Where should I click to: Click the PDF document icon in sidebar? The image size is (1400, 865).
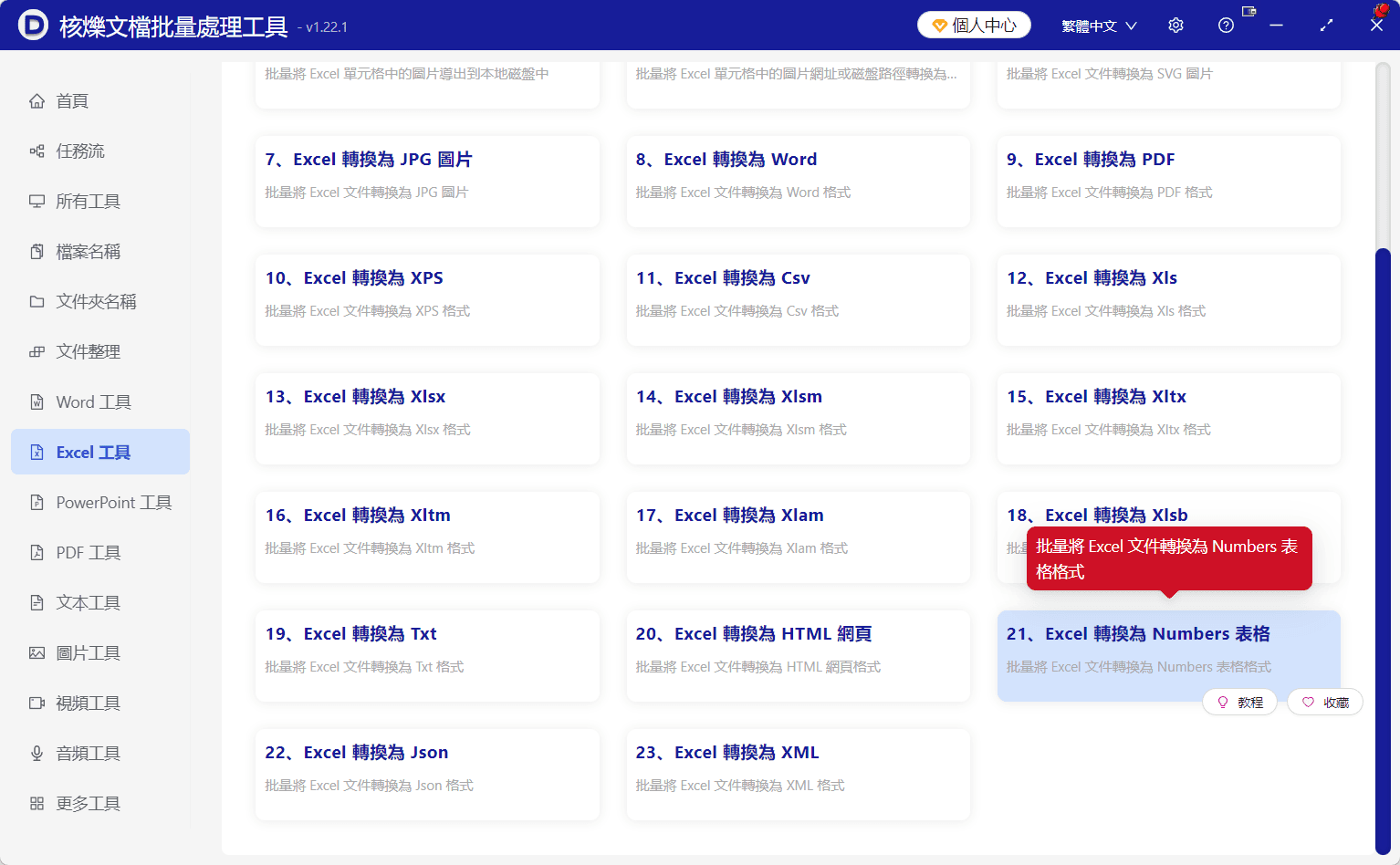tap(37, 553)
